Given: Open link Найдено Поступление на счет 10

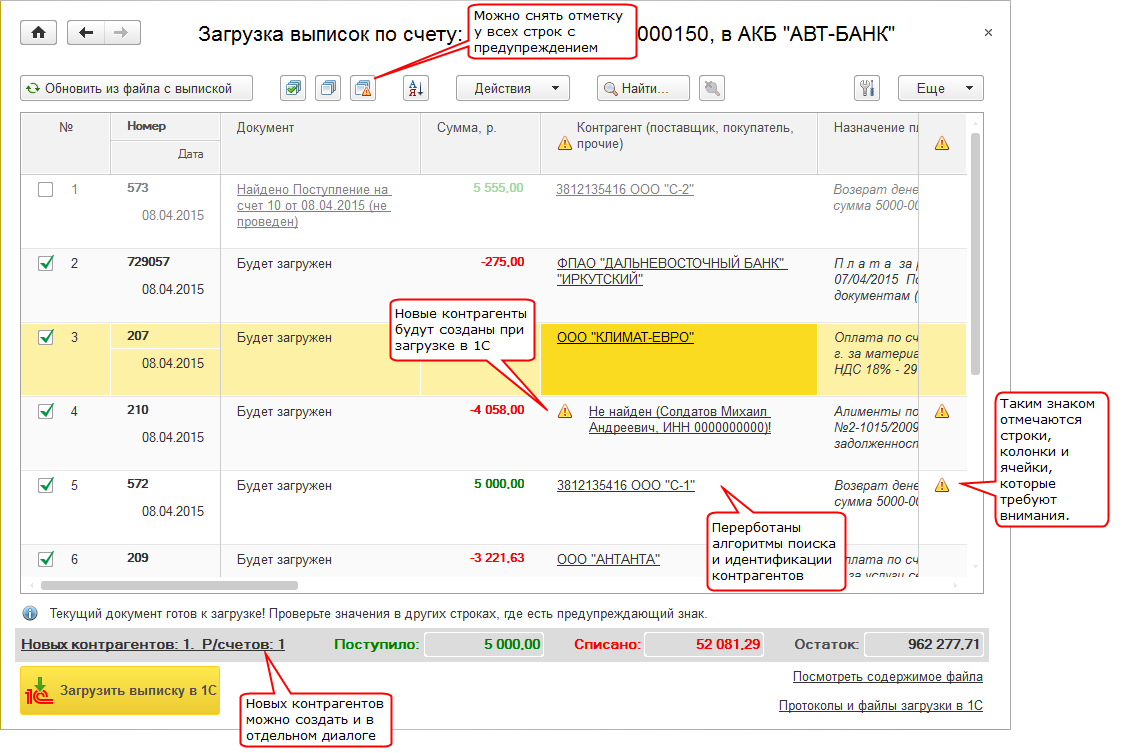Looking at the screenshot, I should 313,205.
